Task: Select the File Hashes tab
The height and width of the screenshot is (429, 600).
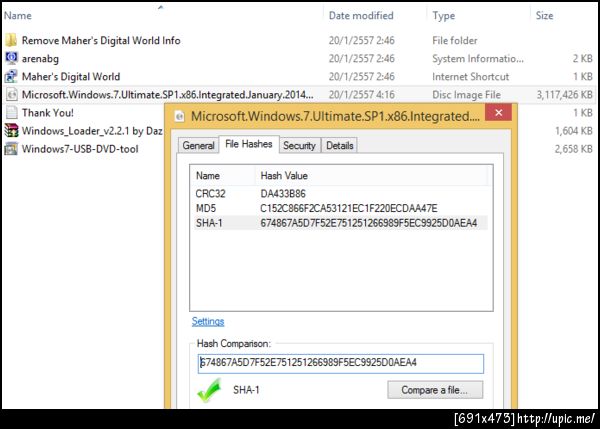Action: pos(249,144)
